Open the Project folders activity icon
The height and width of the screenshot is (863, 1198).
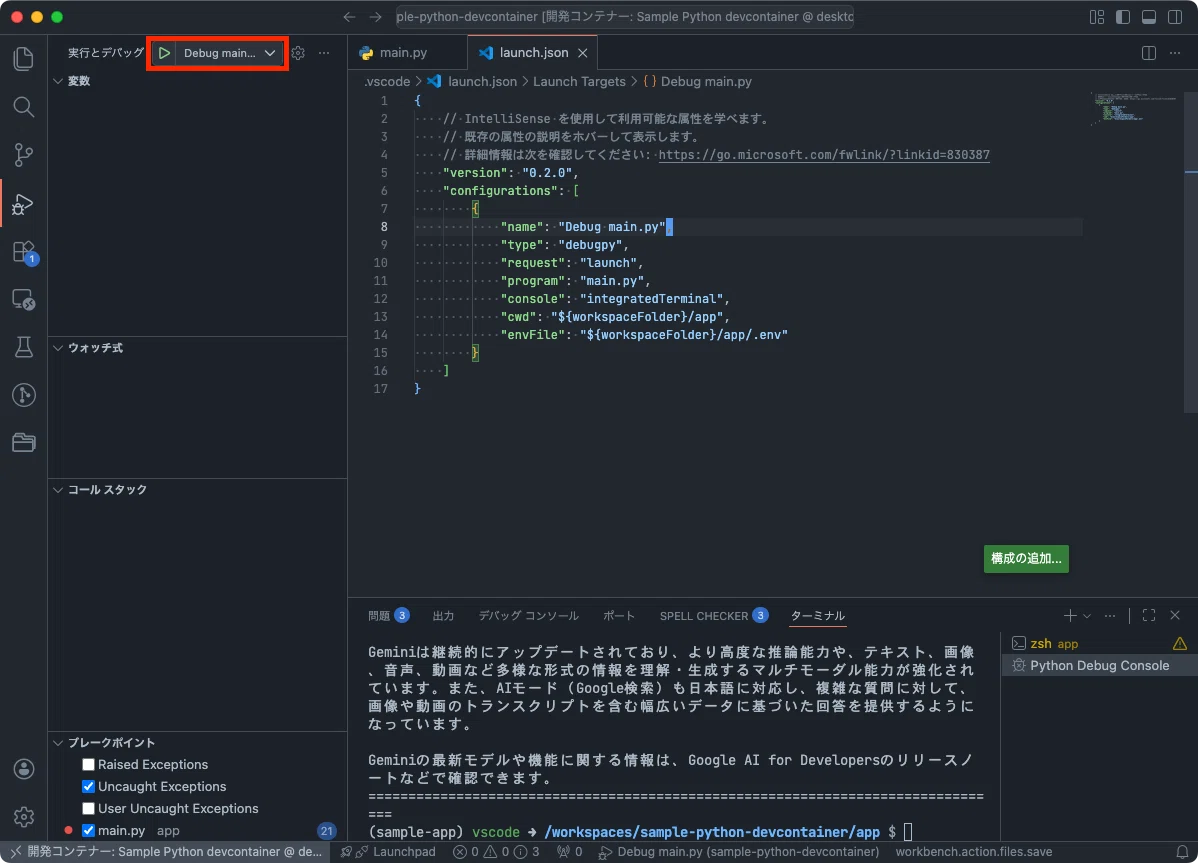(24, 442)
